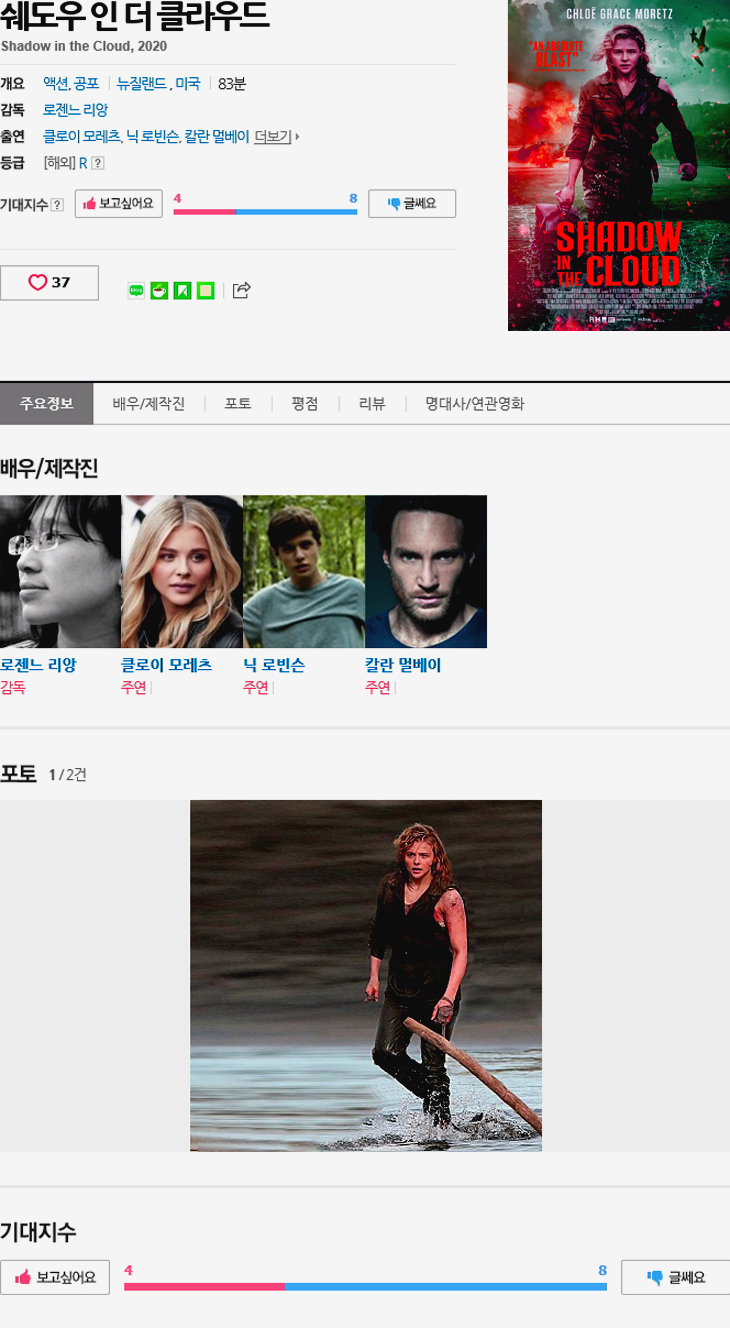Click the help icon next to R rating
Image resolution: width=730 pixels, height=1328 pixels.
(98, 163)
